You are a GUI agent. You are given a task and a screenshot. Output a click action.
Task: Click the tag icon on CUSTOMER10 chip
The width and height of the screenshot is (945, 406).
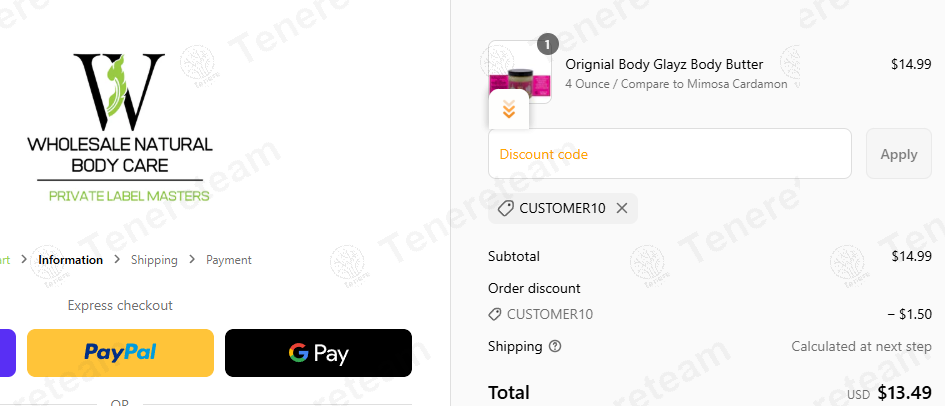coord(506,208)
